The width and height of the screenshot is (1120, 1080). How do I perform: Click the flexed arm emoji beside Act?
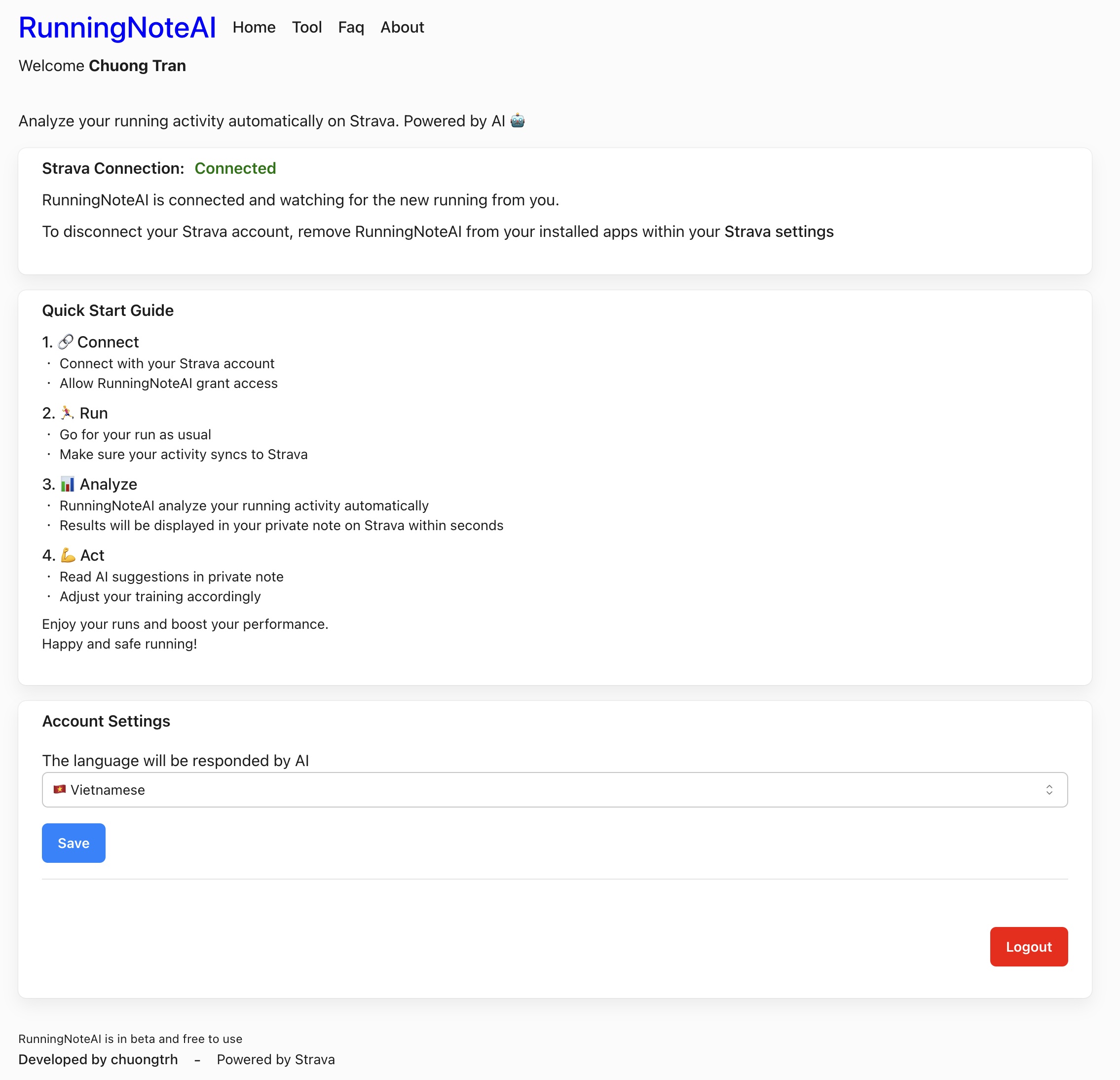[x=68, y=555]
